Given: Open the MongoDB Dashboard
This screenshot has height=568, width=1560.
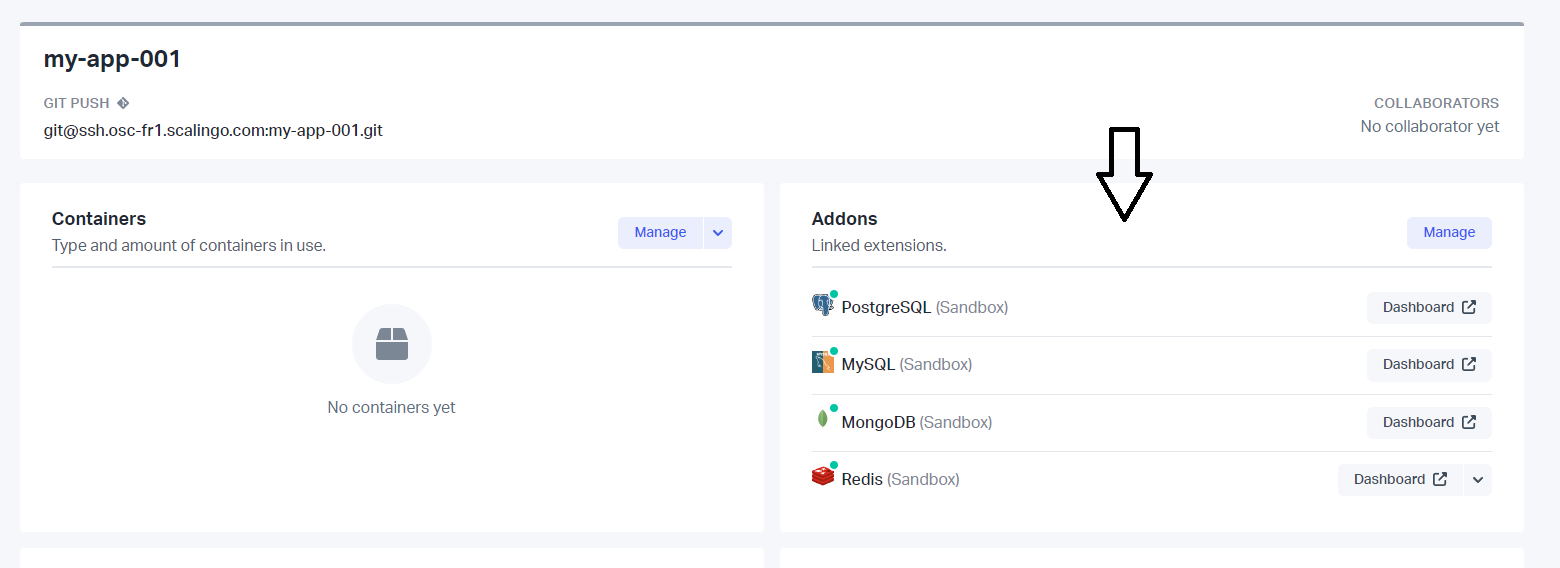Looking at the screenshot, I should coord(1429,422).
